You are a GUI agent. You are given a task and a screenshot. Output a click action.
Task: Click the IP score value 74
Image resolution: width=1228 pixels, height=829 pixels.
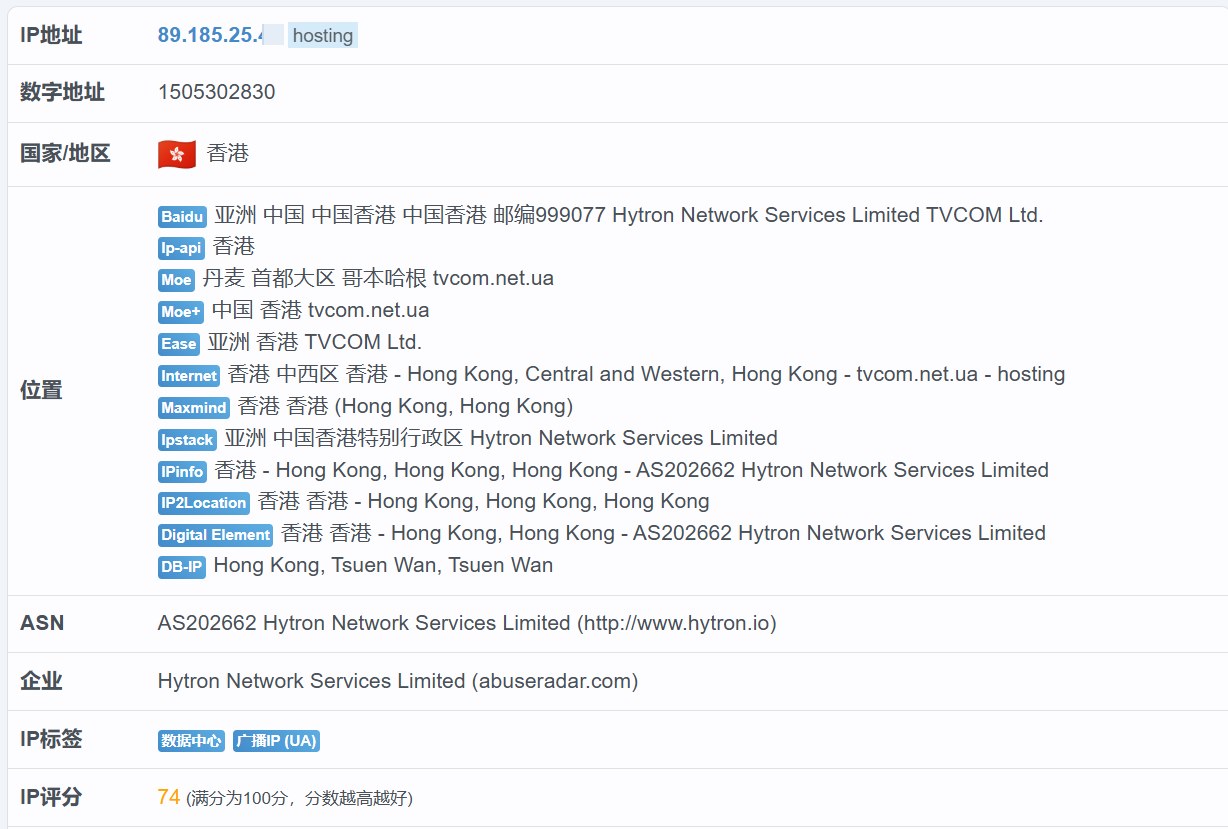point(168,797)
